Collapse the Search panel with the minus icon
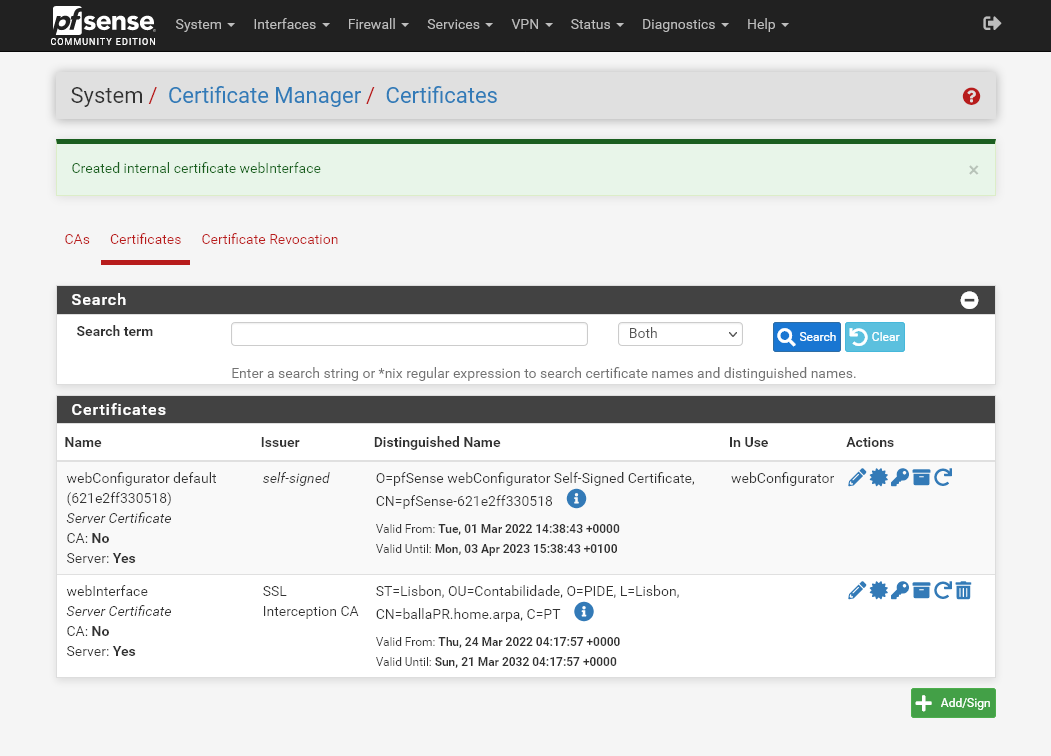Viewport: 1051px width, 756px height. (x=968, y=299)
